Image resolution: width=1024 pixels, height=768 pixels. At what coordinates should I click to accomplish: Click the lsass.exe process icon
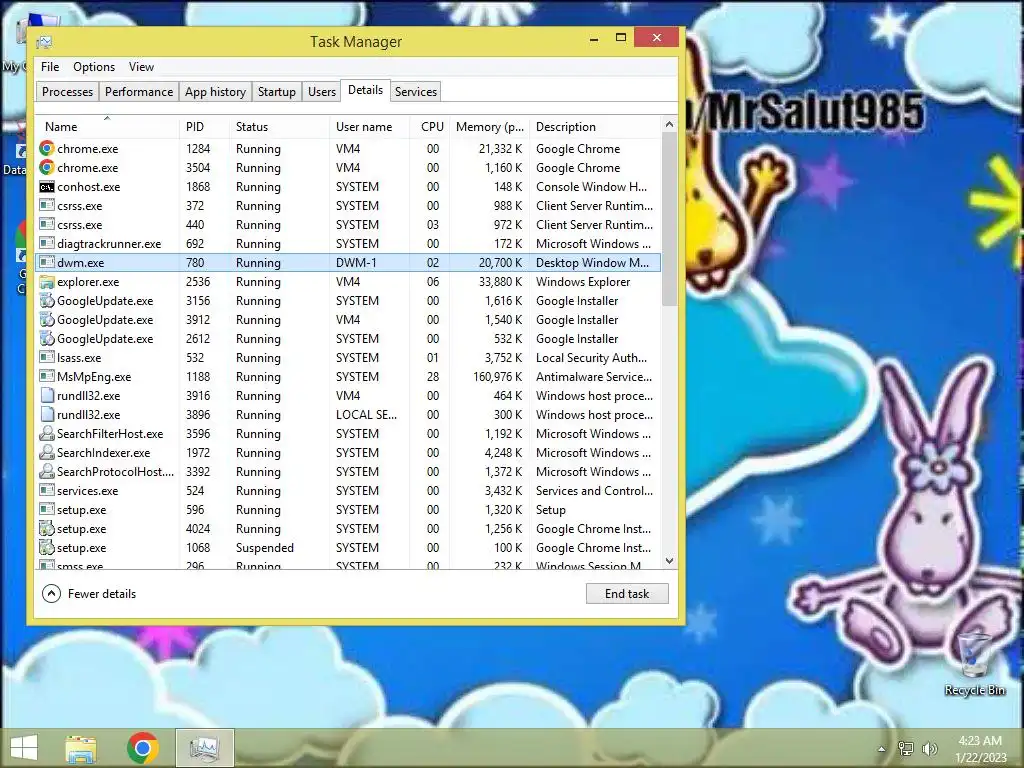(x=46, y=358)
